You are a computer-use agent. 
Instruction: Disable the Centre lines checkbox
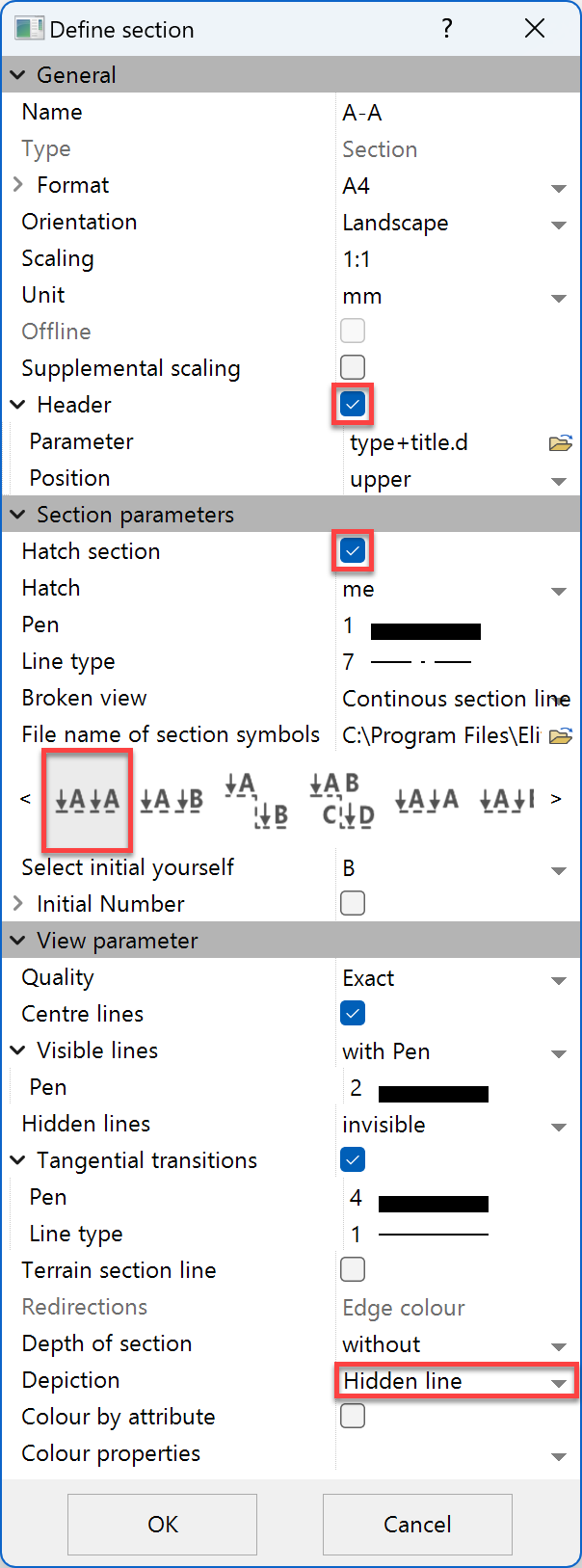[x=353, y=1014]
